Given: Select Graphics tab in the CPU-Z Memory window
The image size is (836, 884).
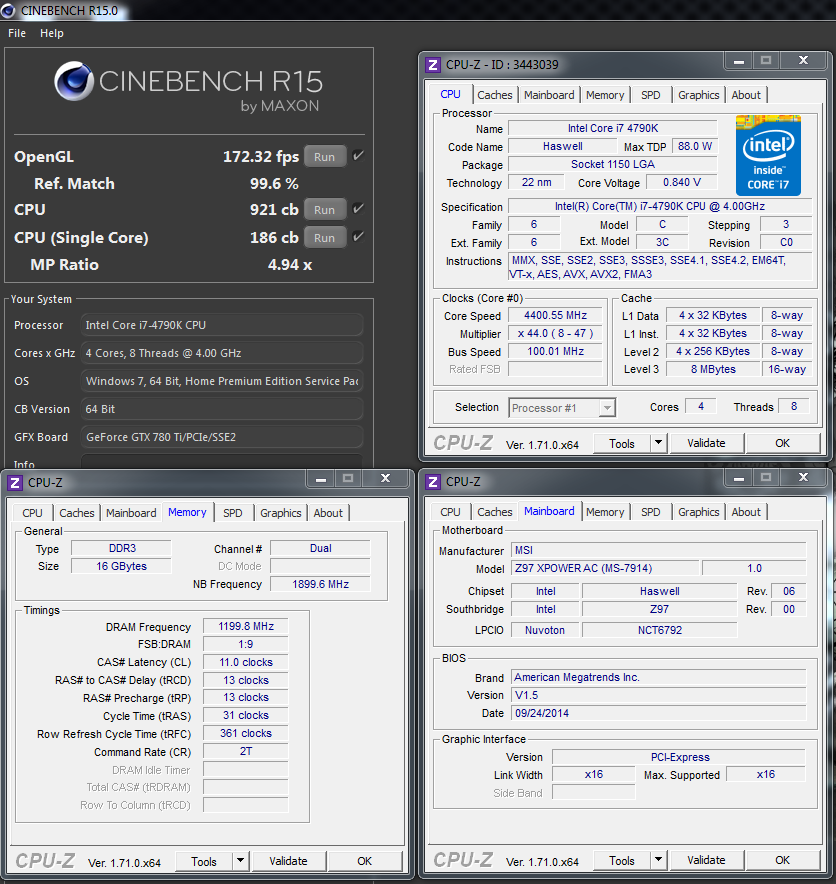Looking at the screenshot, I should pos(281,513).
